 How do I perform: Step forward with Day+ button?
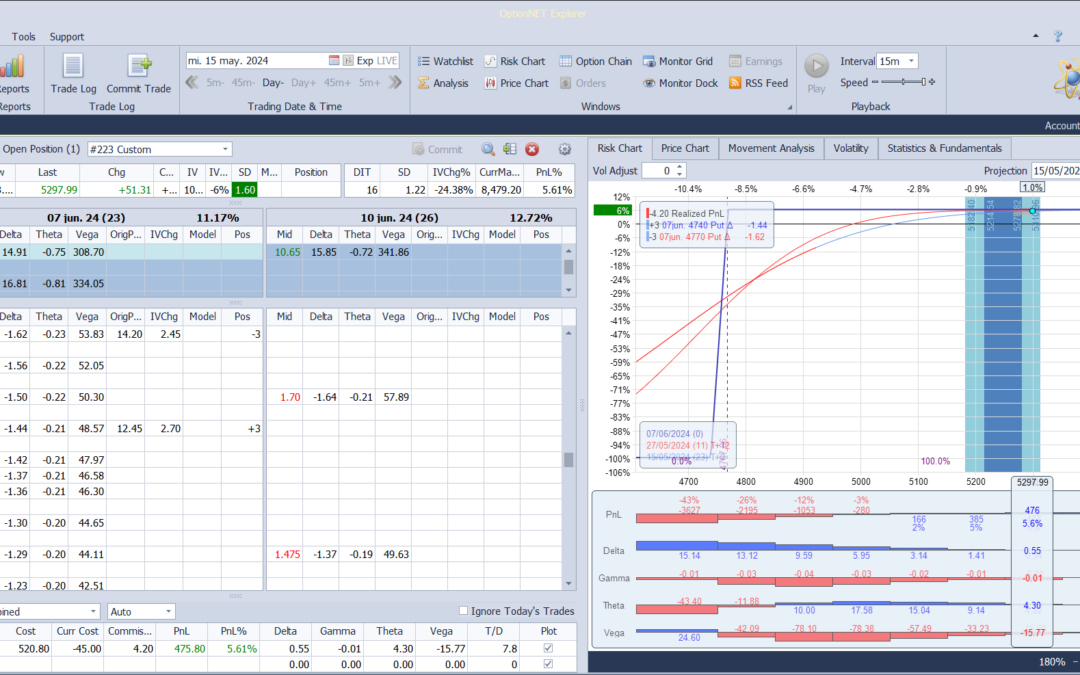[x=303, y=83]
